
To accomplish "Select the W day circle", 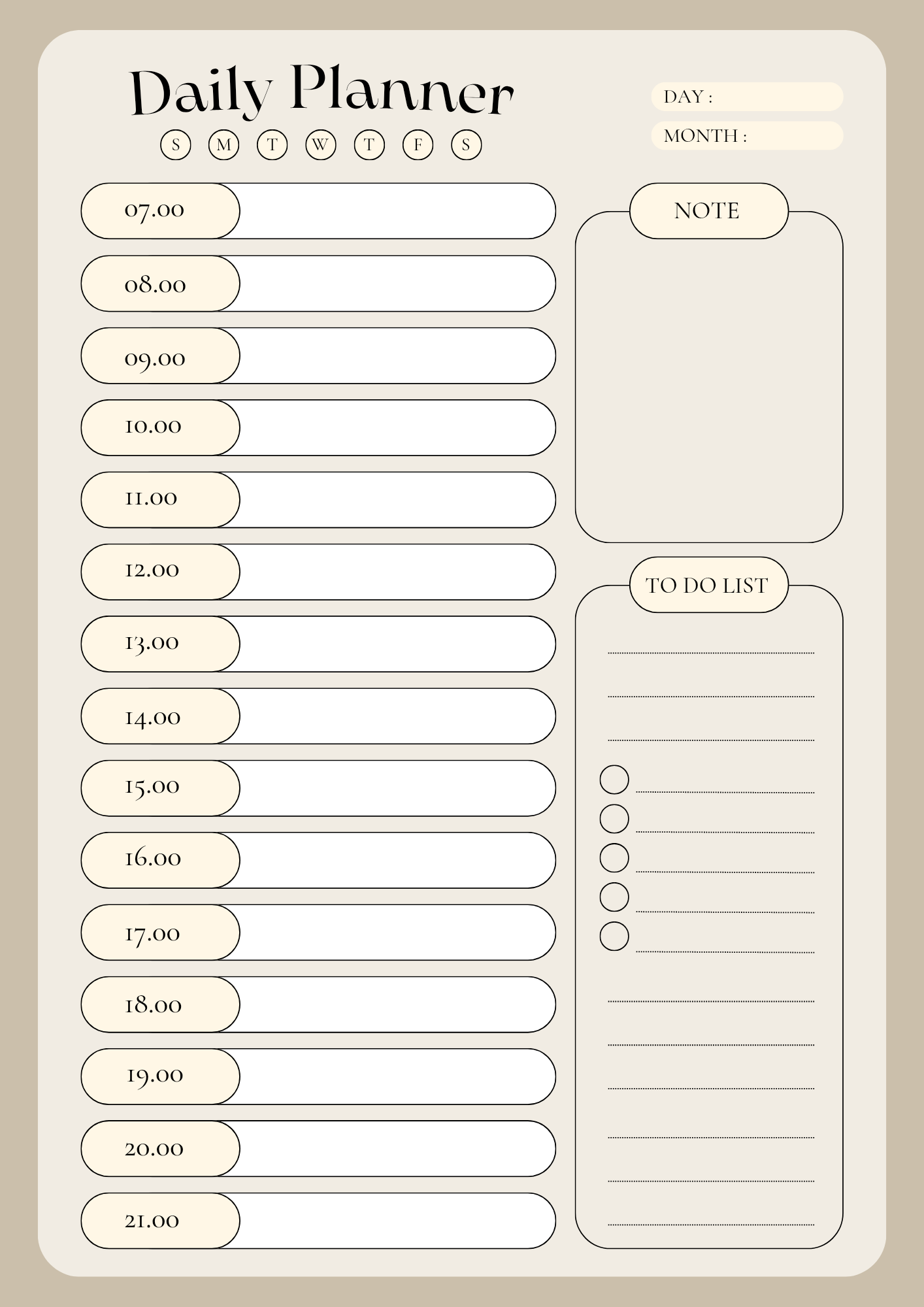I will click(320, 144).
